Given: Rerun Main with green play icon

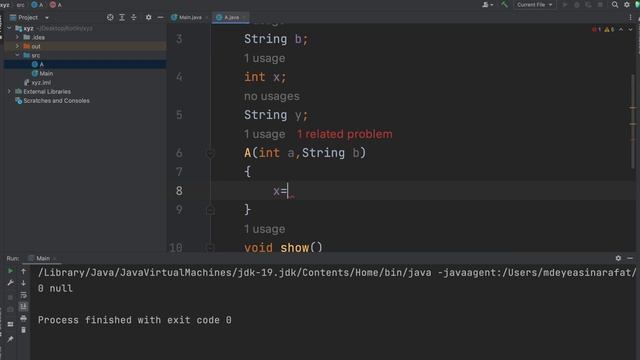Looking at the screenshot, I should point(11,271).
